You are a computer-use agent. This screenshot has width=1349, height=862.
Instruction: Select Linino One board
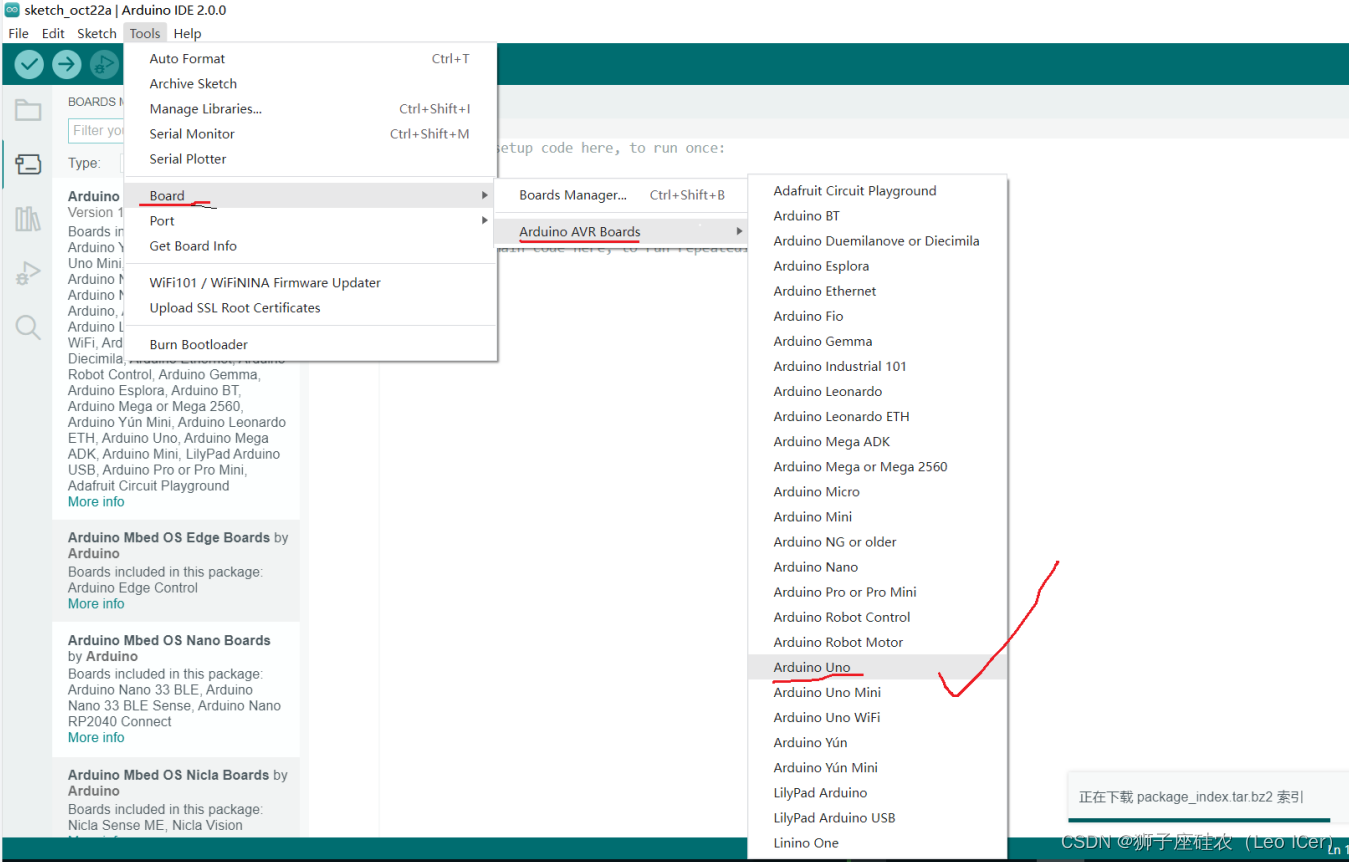point(878,843)
